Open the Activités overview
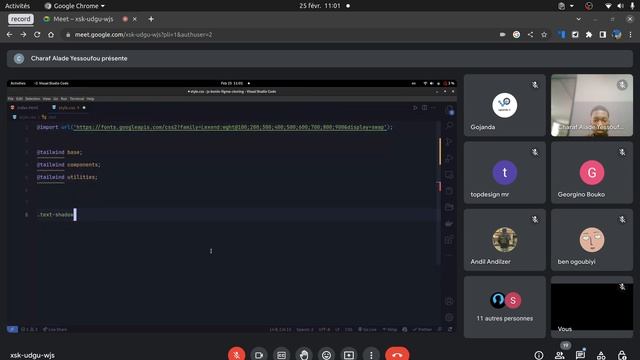Screen dimensions: 640x360 pos(17,6)
